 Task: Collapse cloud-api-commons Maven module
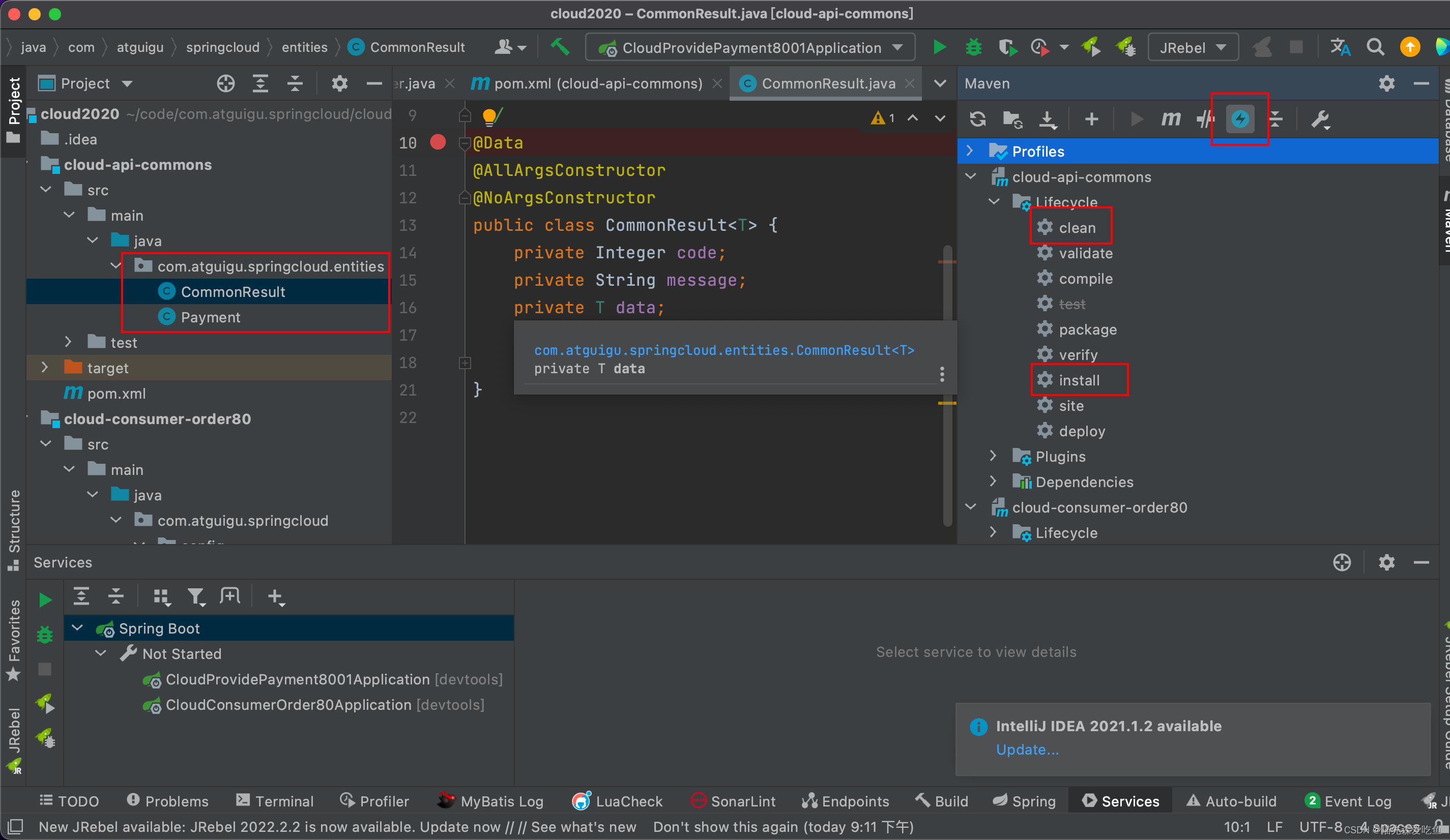[x=971, y=176]
